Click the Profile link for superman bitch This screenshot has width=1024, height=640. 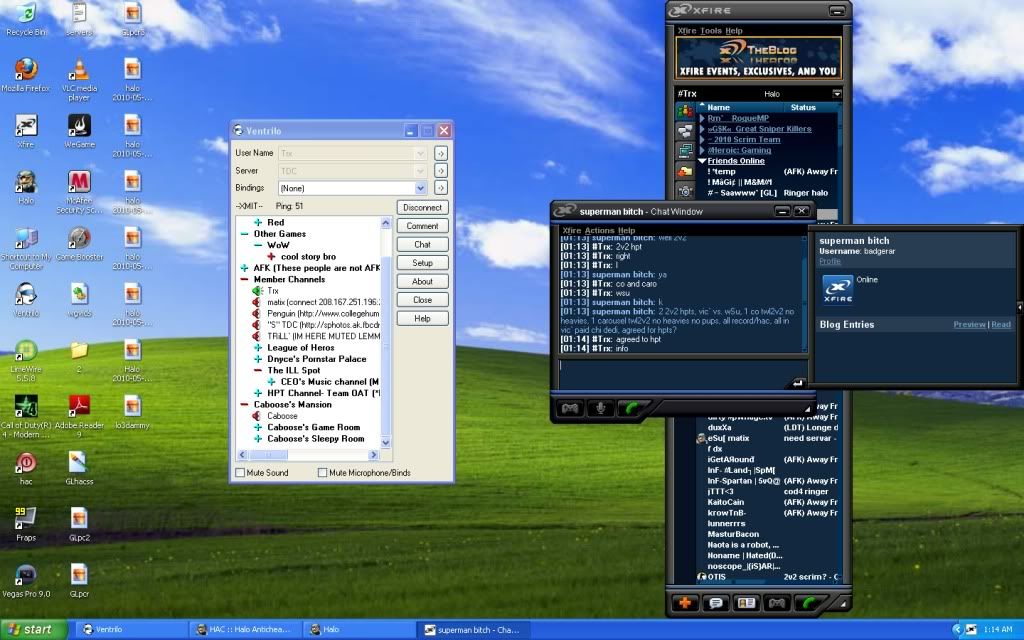(830, 261)
